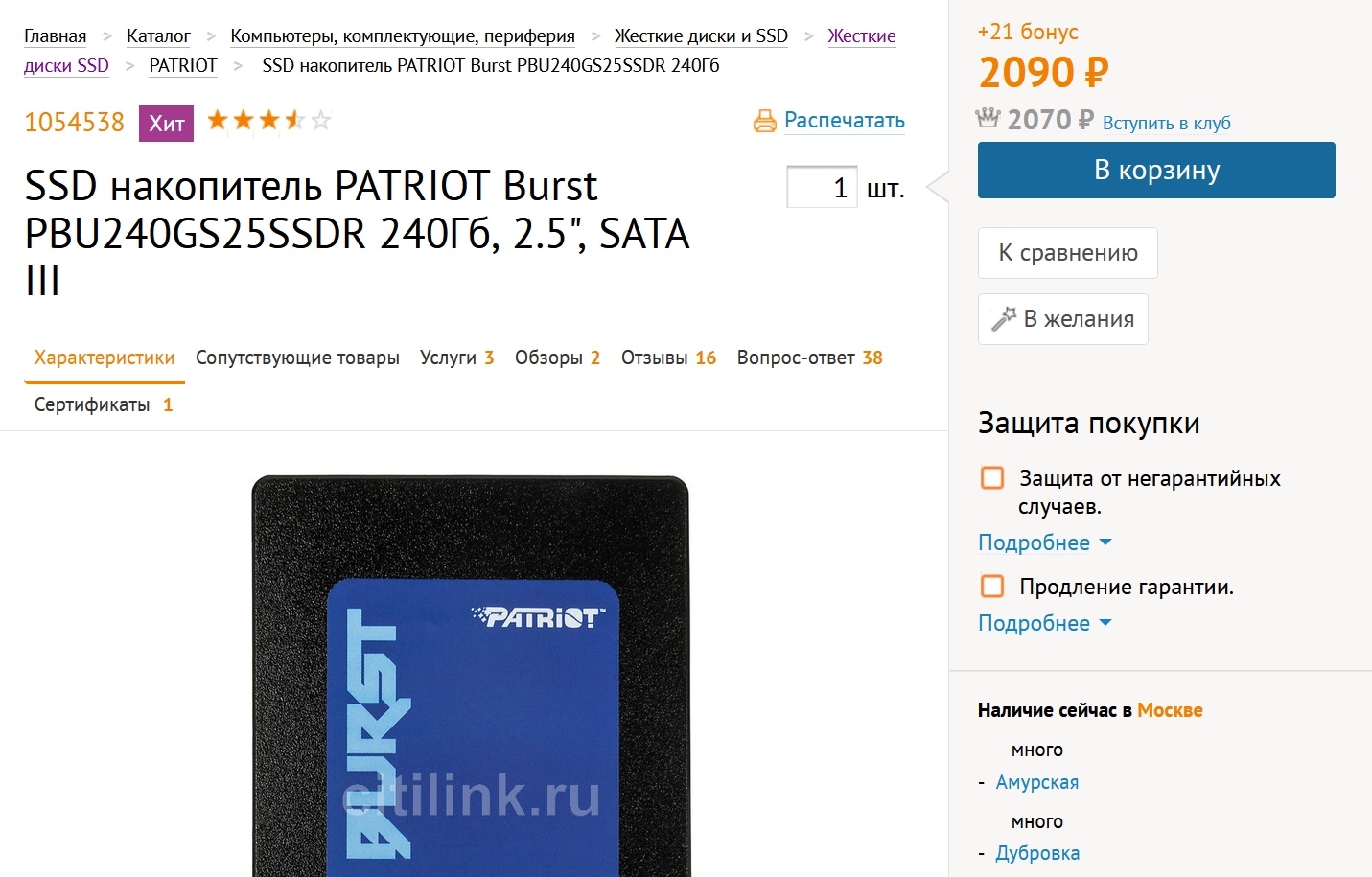Click the star rating icons
The height and width of the screenshot is (877, 1372).
pos(269,120)
